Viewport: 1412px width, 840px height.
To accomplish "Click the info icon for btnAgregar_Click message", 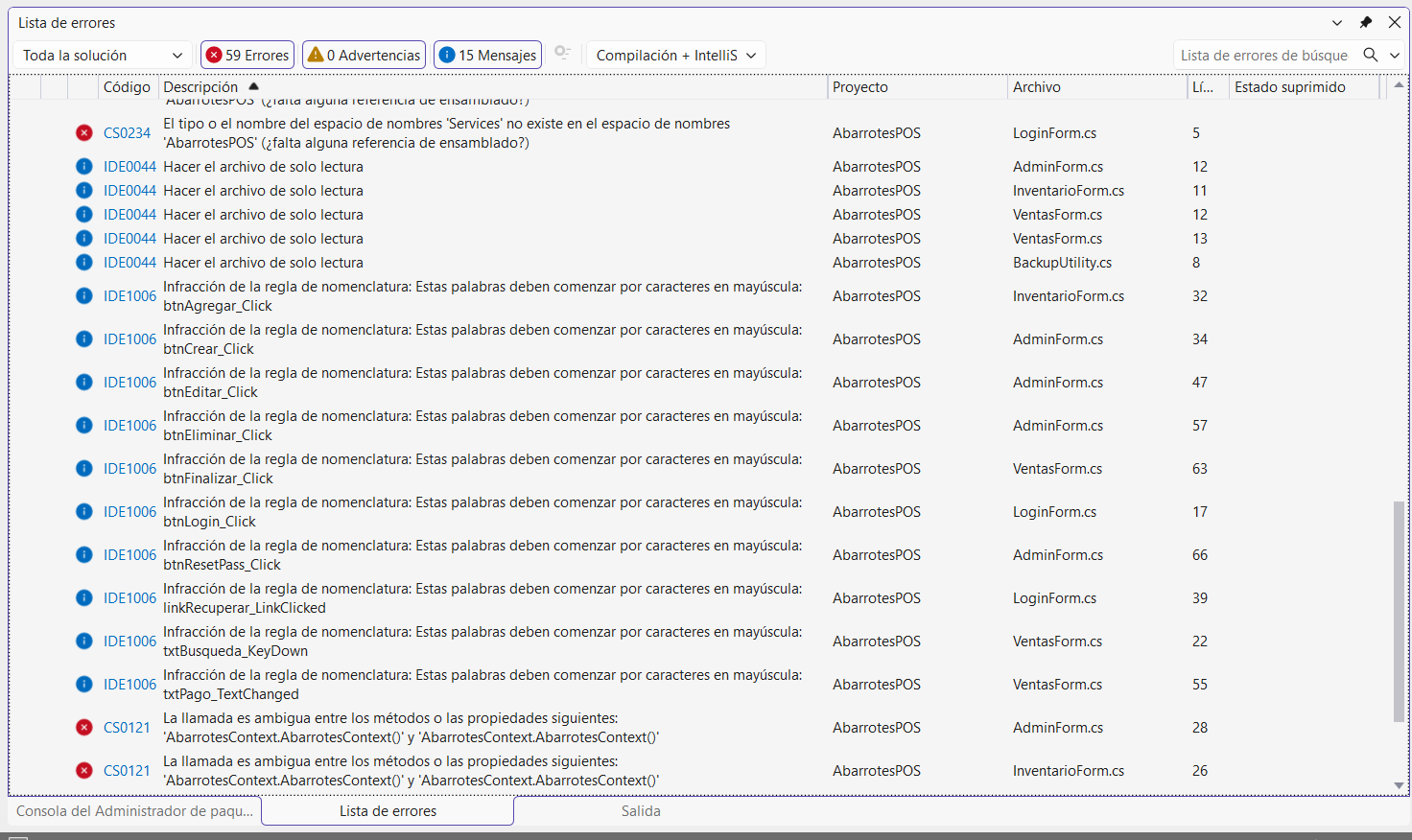I will pos(84,296).
